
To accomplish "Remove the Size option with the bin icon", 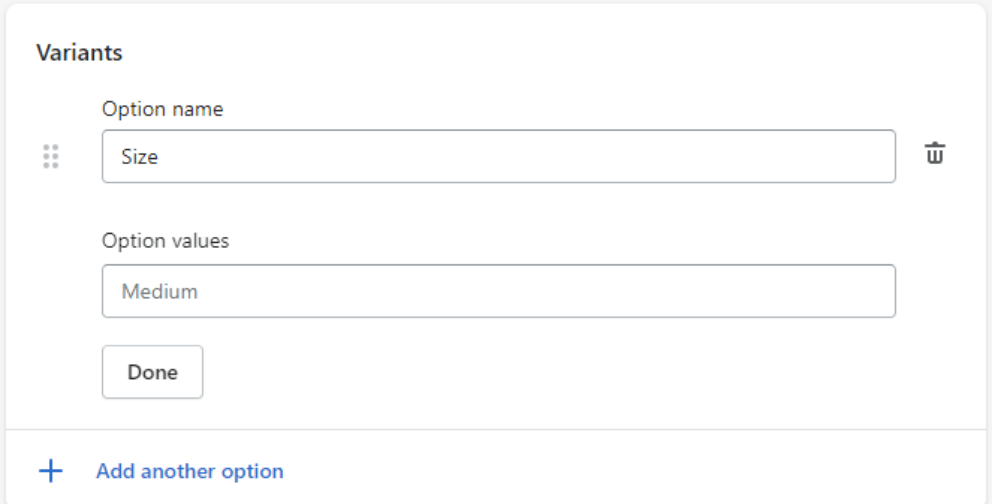I will pyautogui.click(x=934, y=154).
